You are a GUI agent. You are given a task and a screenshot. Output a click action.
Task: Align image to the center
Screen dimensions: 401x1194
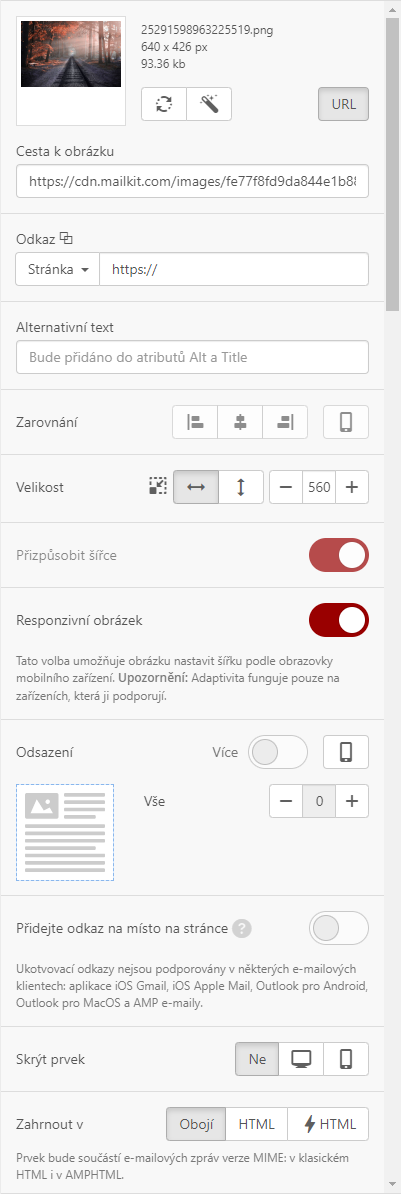click(x=240, y=423)
